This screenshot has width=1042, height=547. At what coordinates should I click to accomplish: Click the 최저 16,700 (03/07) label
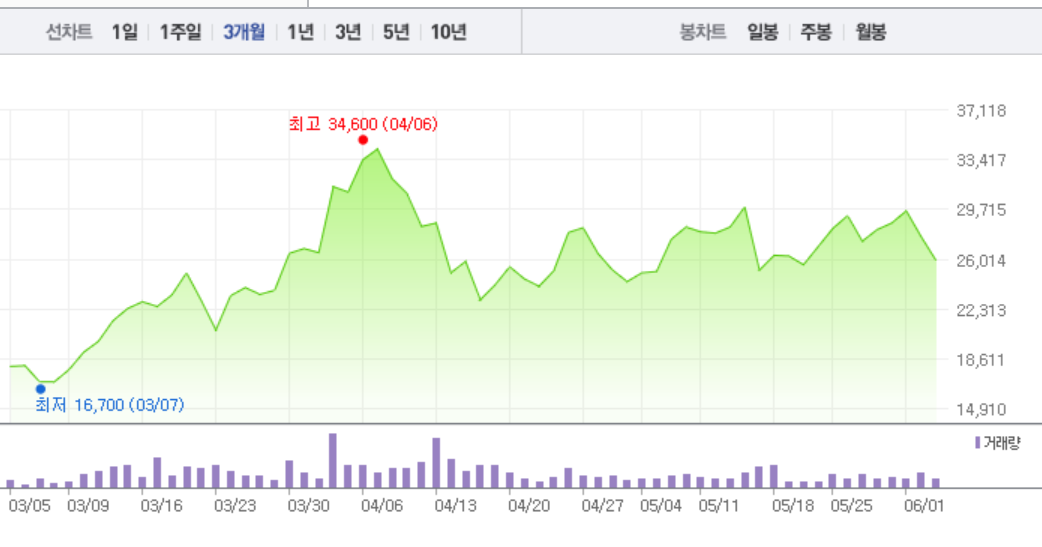coord(110,405)
